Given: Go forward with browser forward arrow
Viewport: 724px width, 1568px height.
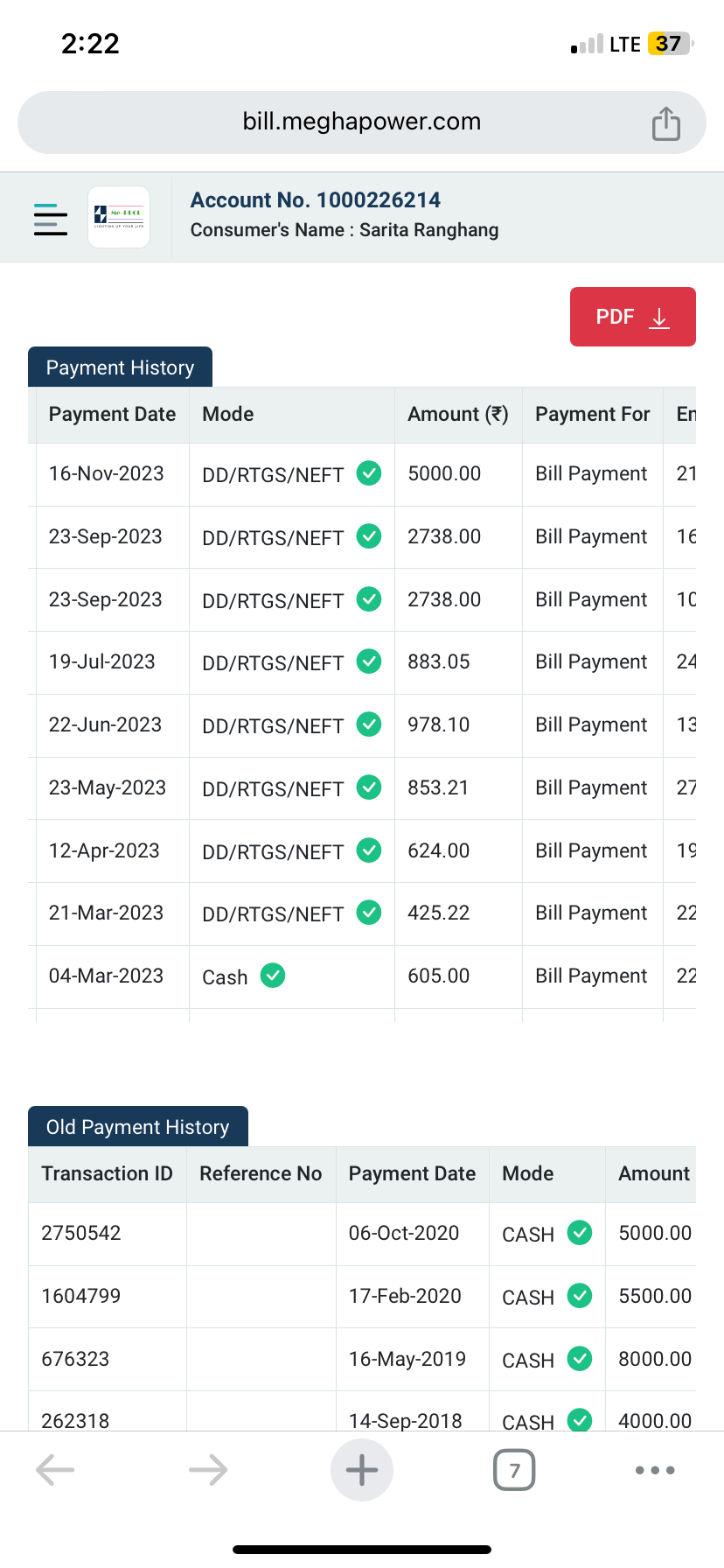Looking at the screenshot, I should pos(208,1470).
